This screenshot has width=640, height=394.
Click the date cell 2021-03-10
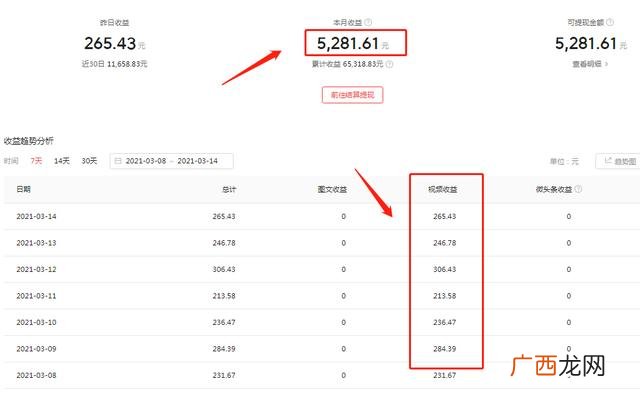click(36, 323)
